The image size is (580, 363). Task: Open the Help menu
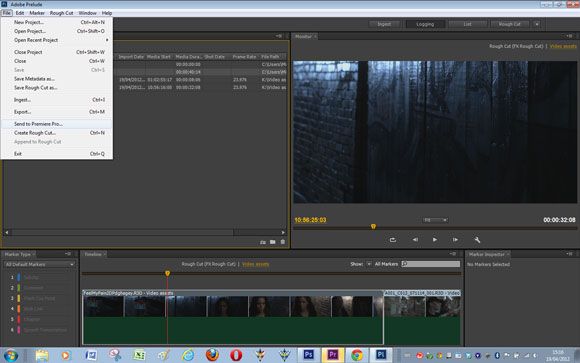click(x=107, y=13)
